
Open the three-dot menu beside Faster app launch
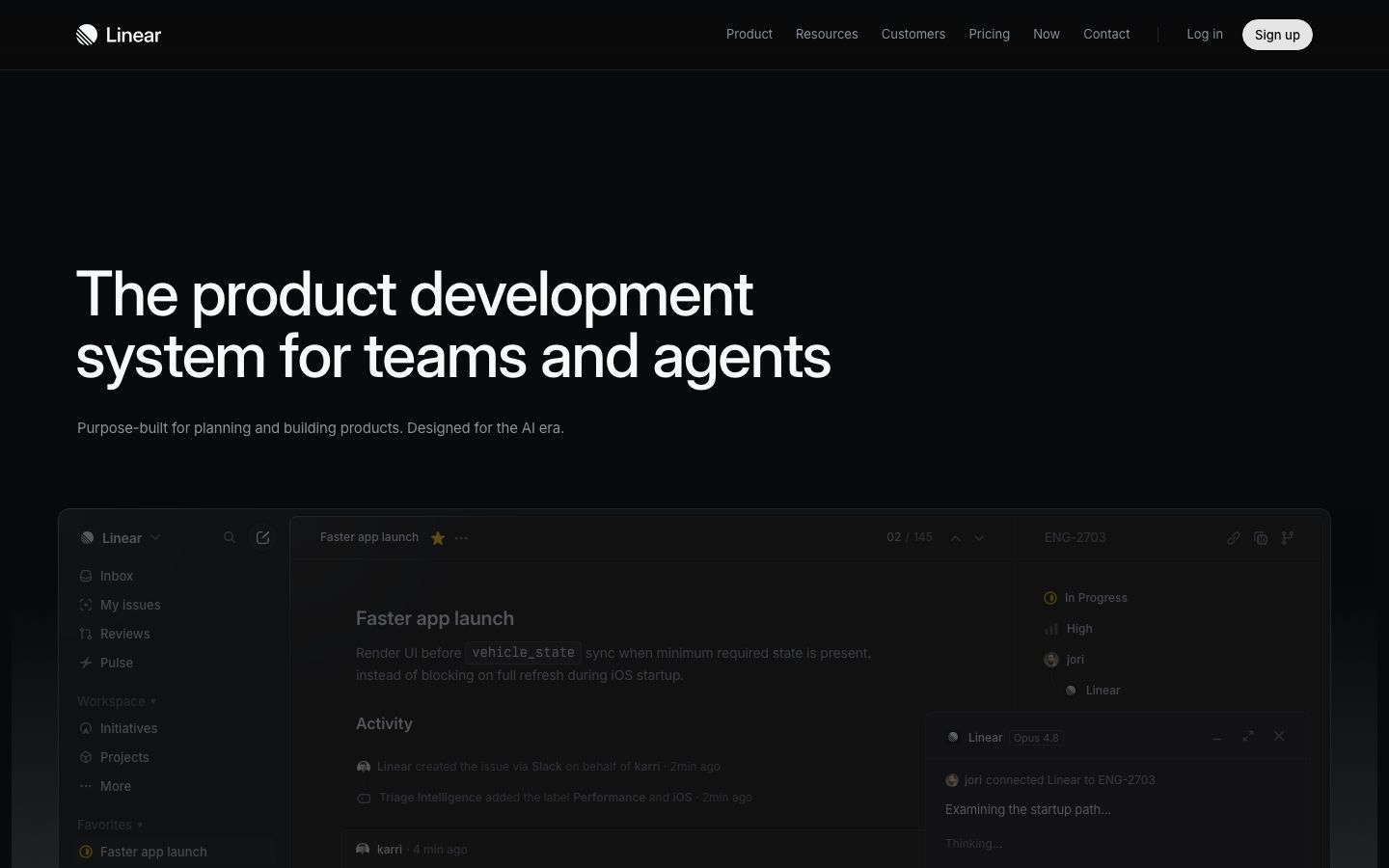(x=461, y=538)
